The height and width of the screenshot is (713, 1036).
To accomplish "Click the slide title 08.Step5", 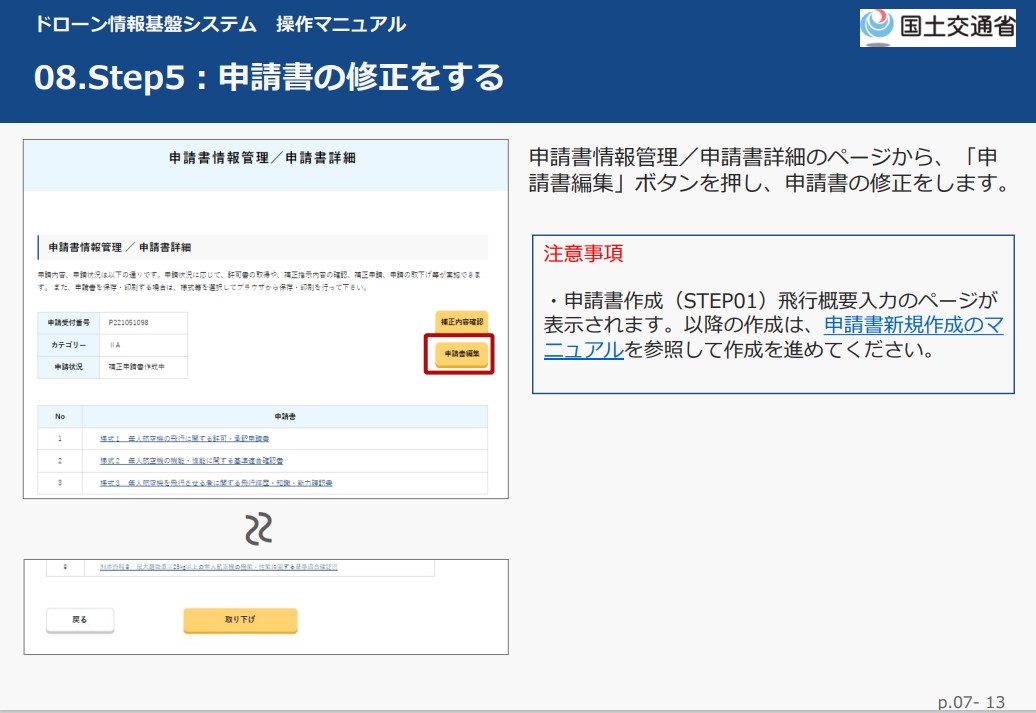I will tap(269, 77).
